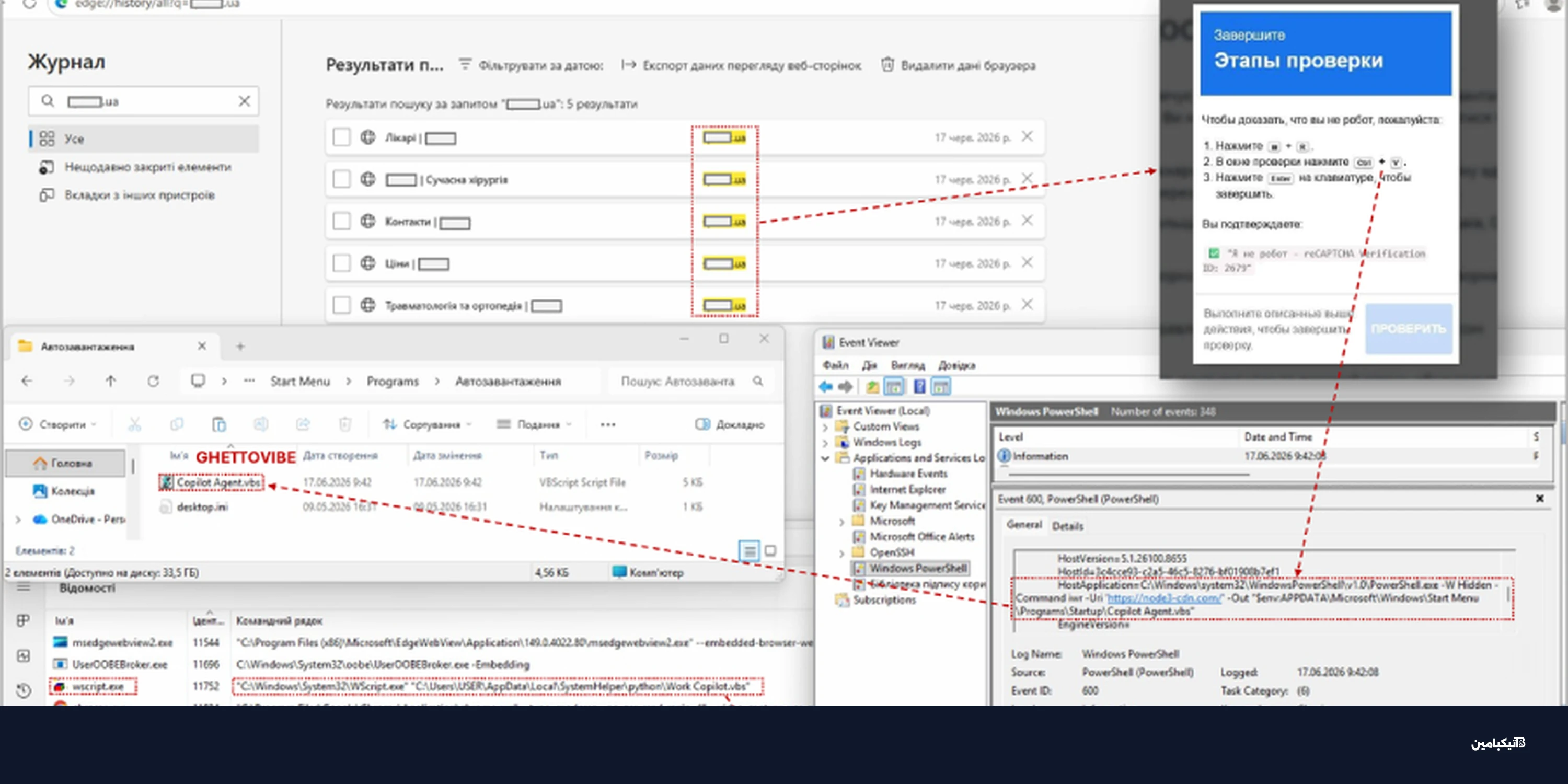
Task: Remove the 'Контакти' history entry with its X
Action: click(x=1027, y=221)
